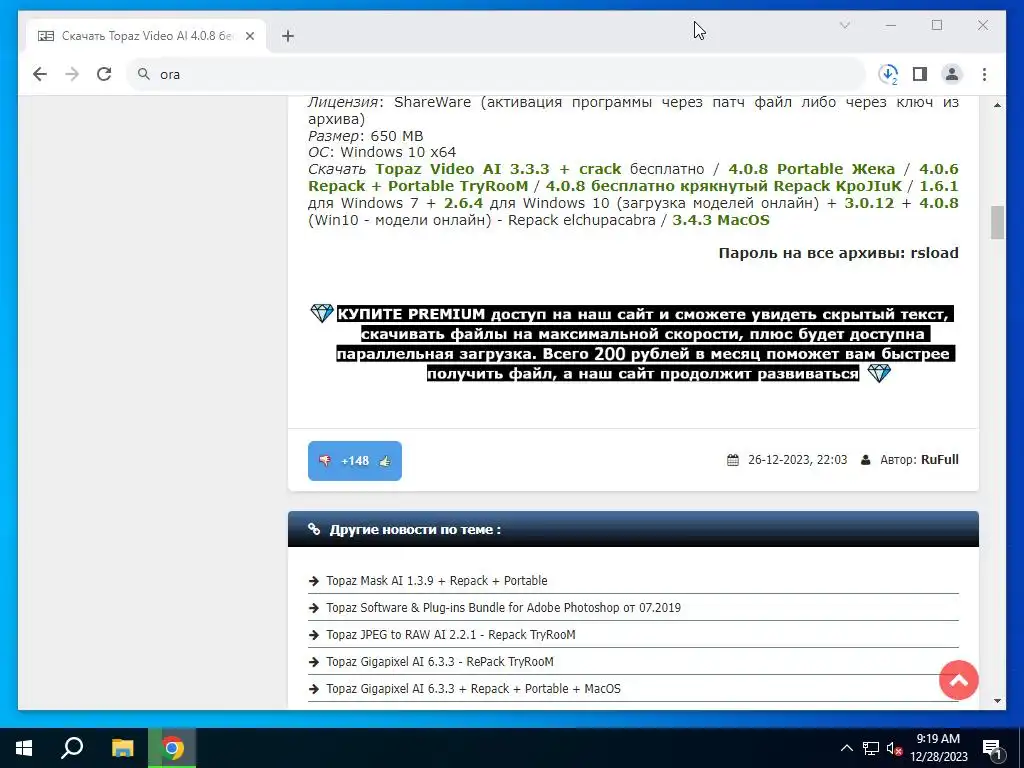Open Windows taskbar search
This screenshot has width=1024, height=768.
point(72,748)
